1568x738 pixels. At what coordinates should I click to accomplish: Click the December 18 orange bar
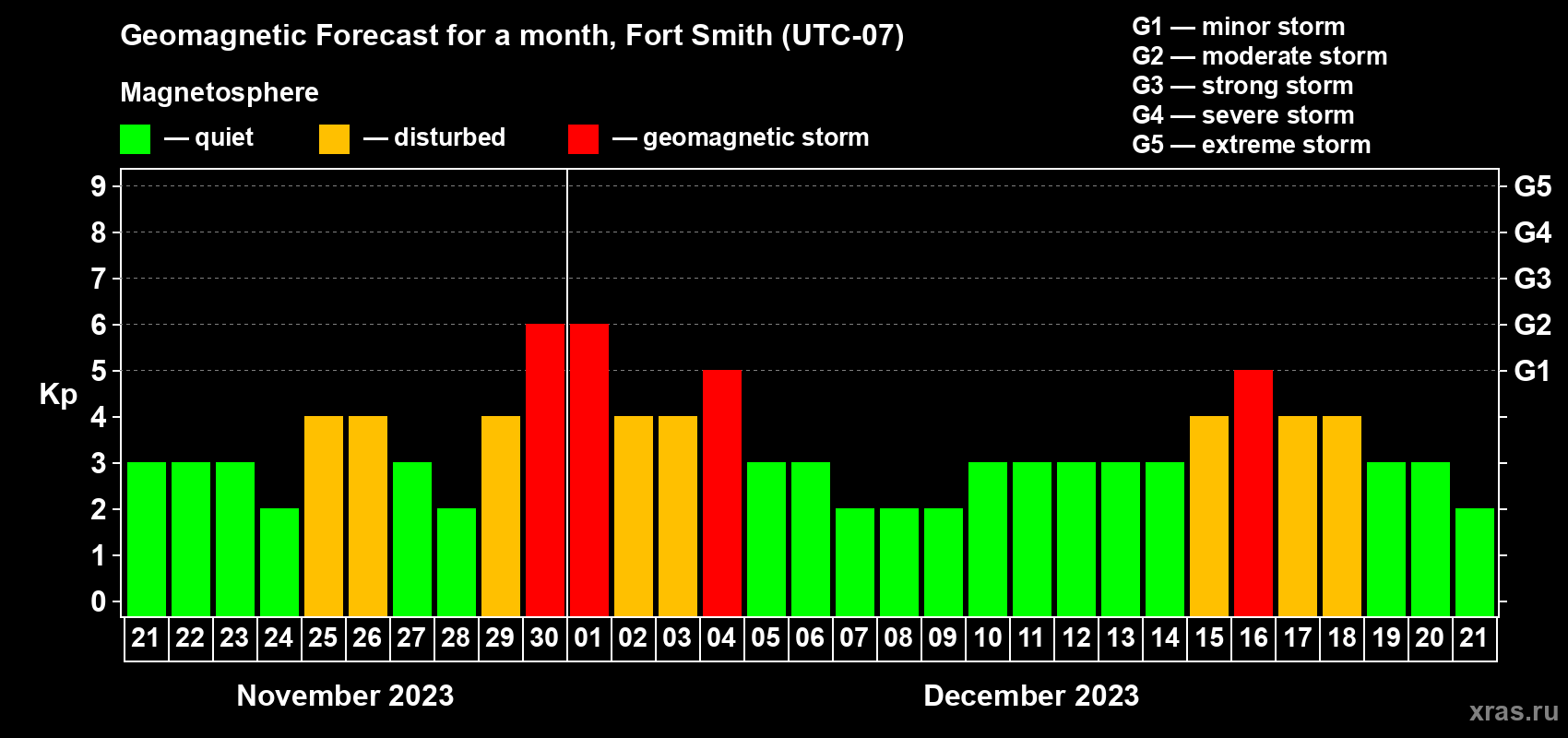pyautogui.click(x=1342, y=517)
